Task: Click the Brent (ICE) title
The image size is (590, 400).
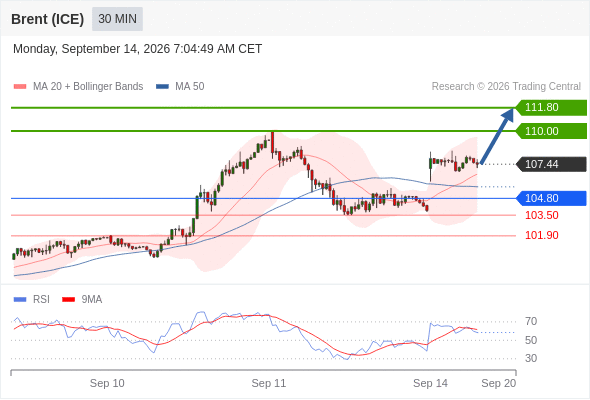Action: tap(47, 19)
